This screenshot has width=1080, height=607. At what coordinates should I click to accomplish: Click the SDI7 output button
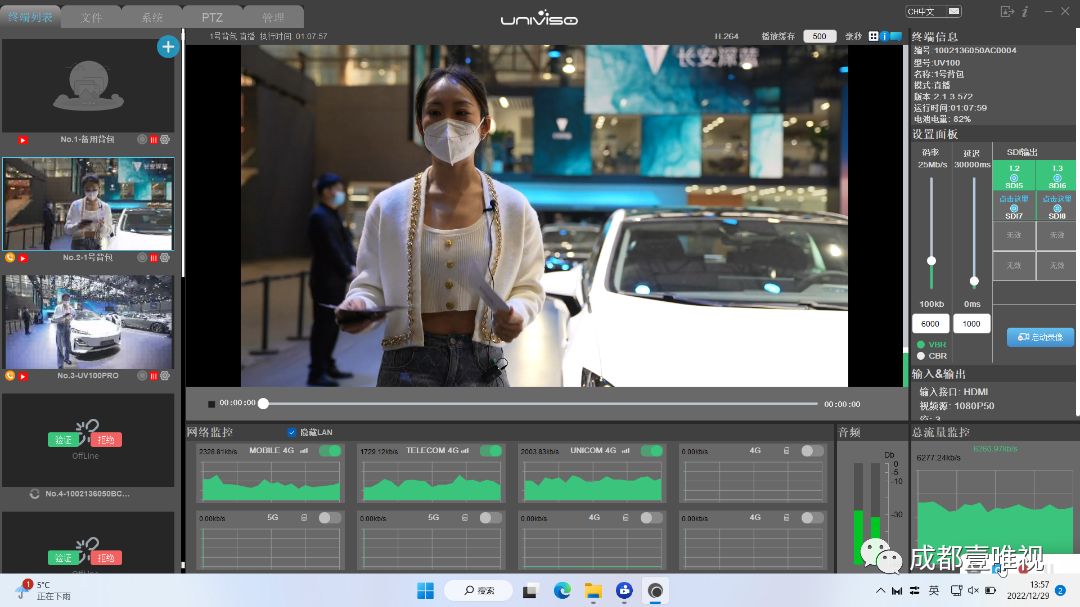(1014, 207)
